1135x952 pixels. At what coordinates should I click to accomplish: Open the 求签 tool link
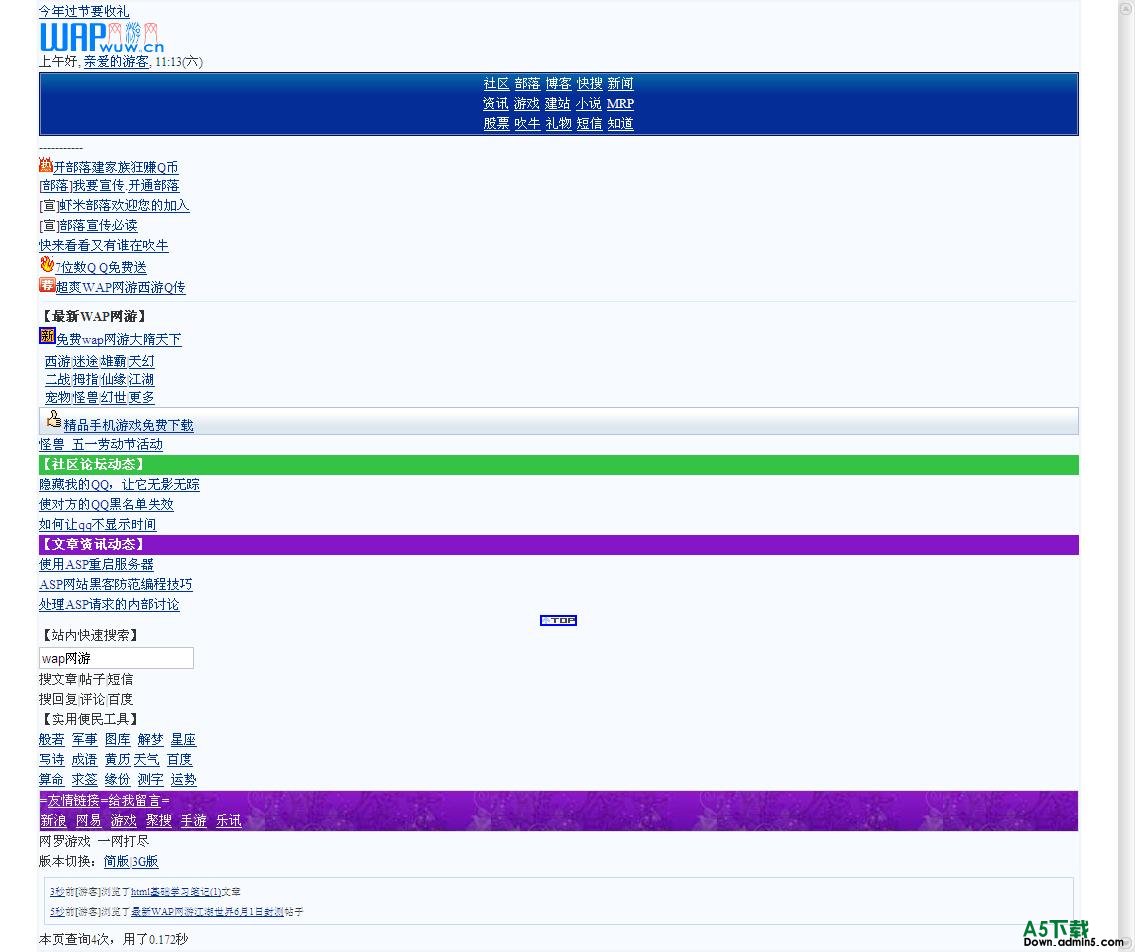85,780
